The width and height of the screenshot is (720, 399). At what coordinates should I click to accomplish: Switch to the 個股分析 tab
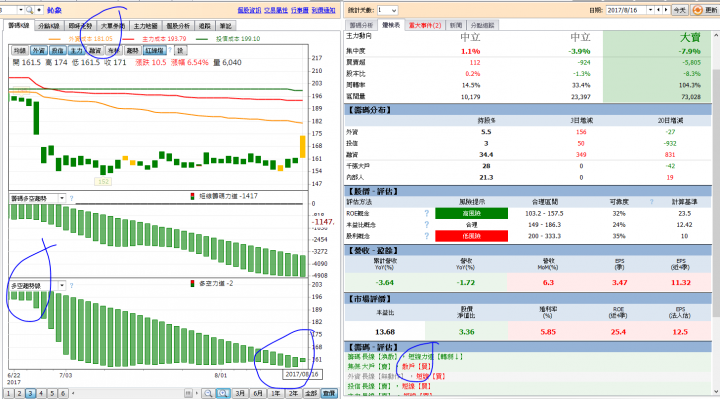tap(178, 26)
